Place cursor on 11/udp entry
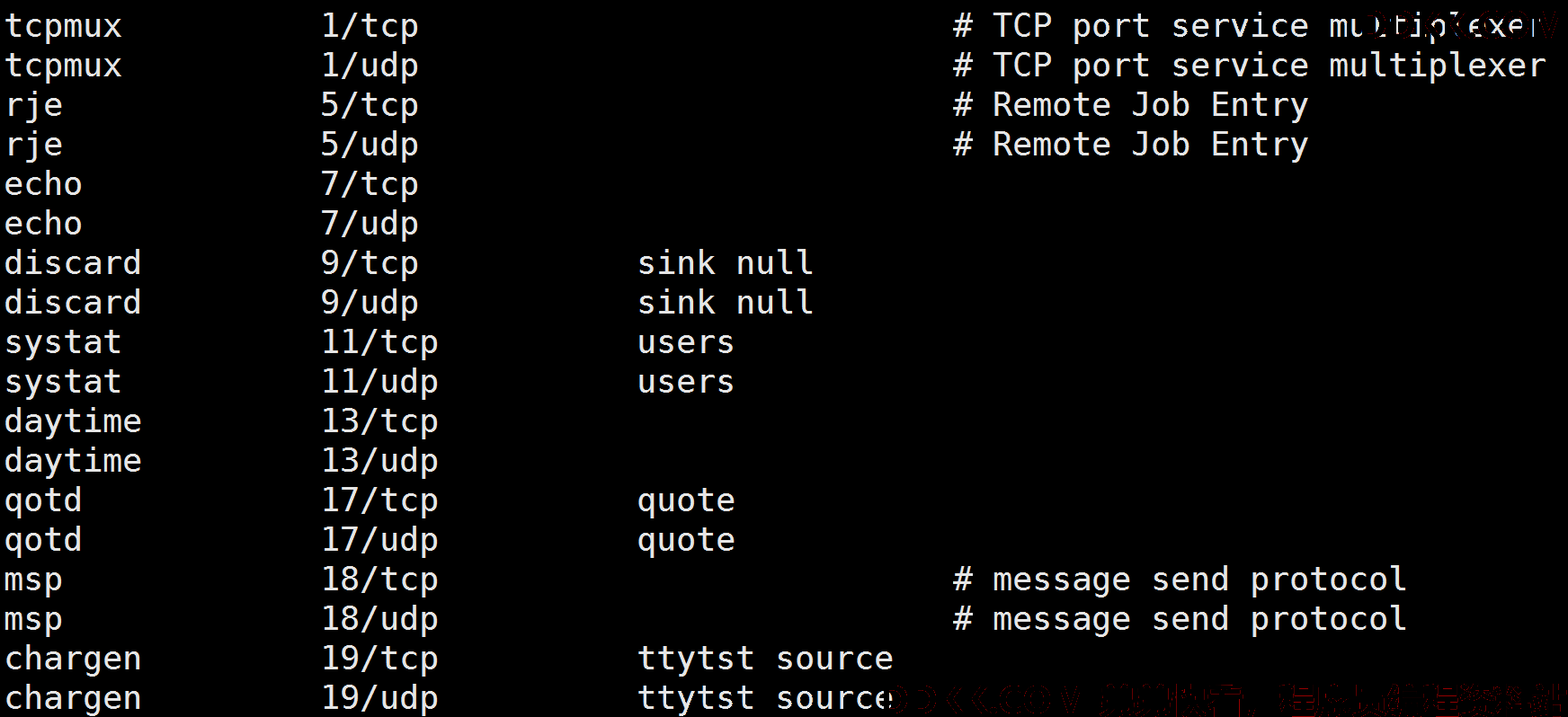 point(379,382)
